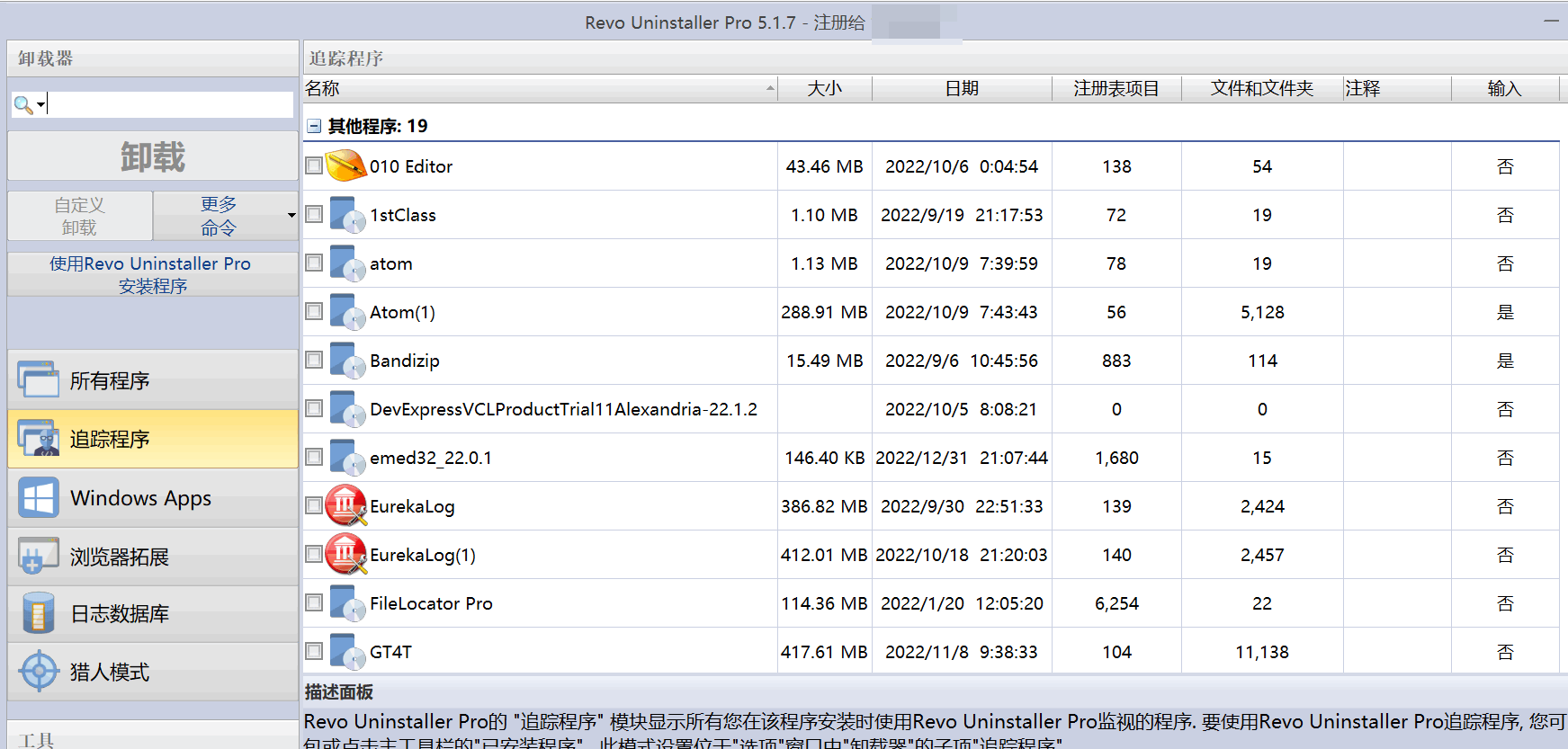Check the atom checkbox
1568x749 pixels.
point(314,263)
